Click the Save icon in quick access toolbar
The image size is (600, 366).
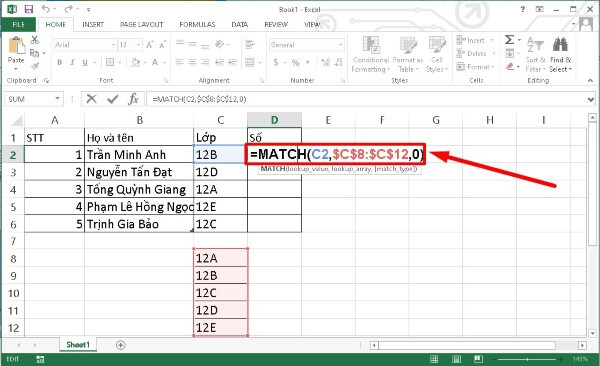pyautogui.click(x=29, y=9)
